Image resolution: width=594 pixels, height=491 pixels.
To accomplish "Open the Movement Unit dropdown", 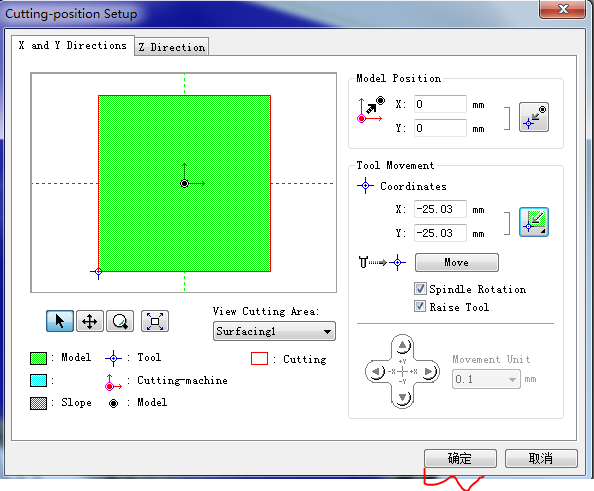I will 486,379.
